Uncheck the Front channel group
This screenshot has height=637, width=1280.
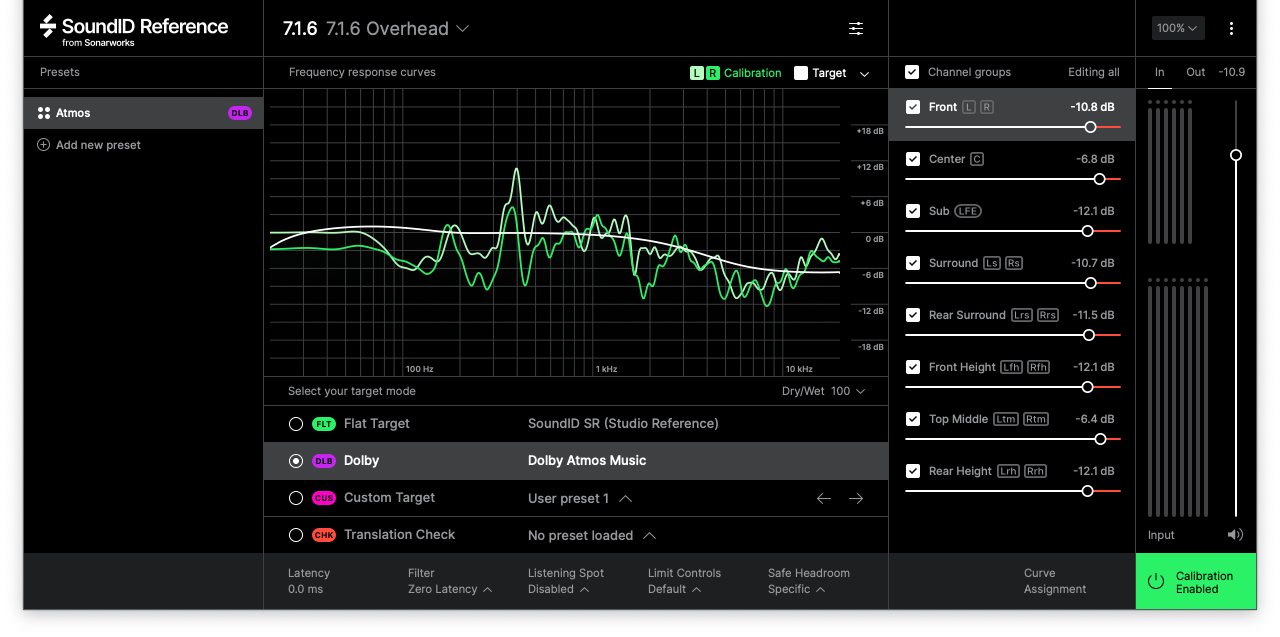913,107
